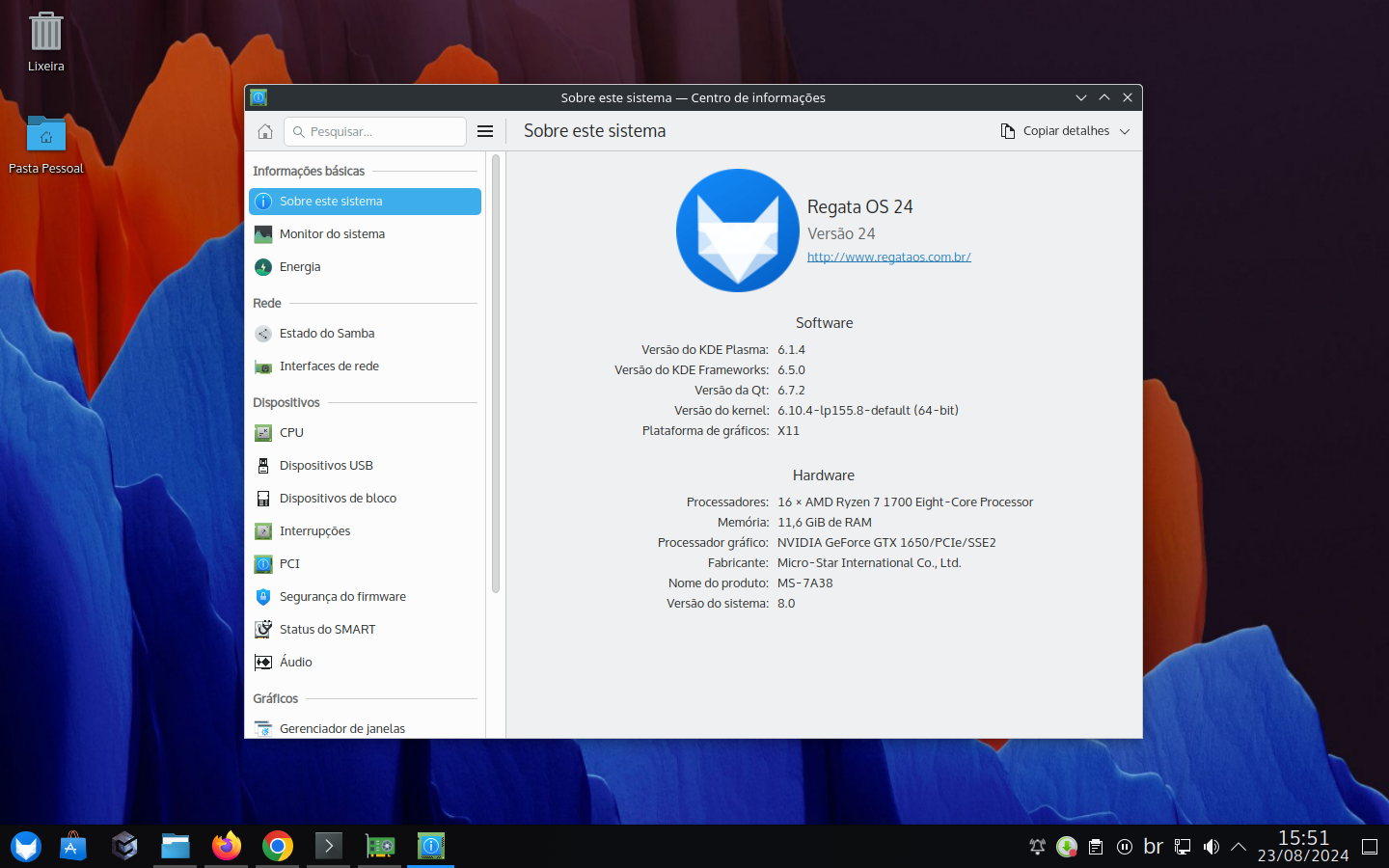
Task: Click the 'MS-7A38' product name
Action: click(804, 583)
